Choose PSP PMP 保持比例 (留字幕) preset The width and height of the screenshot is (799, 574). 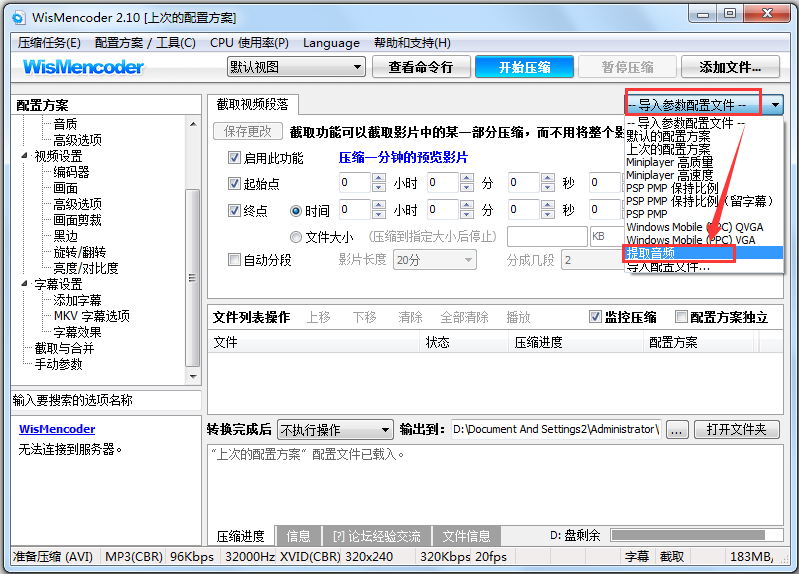699,201
